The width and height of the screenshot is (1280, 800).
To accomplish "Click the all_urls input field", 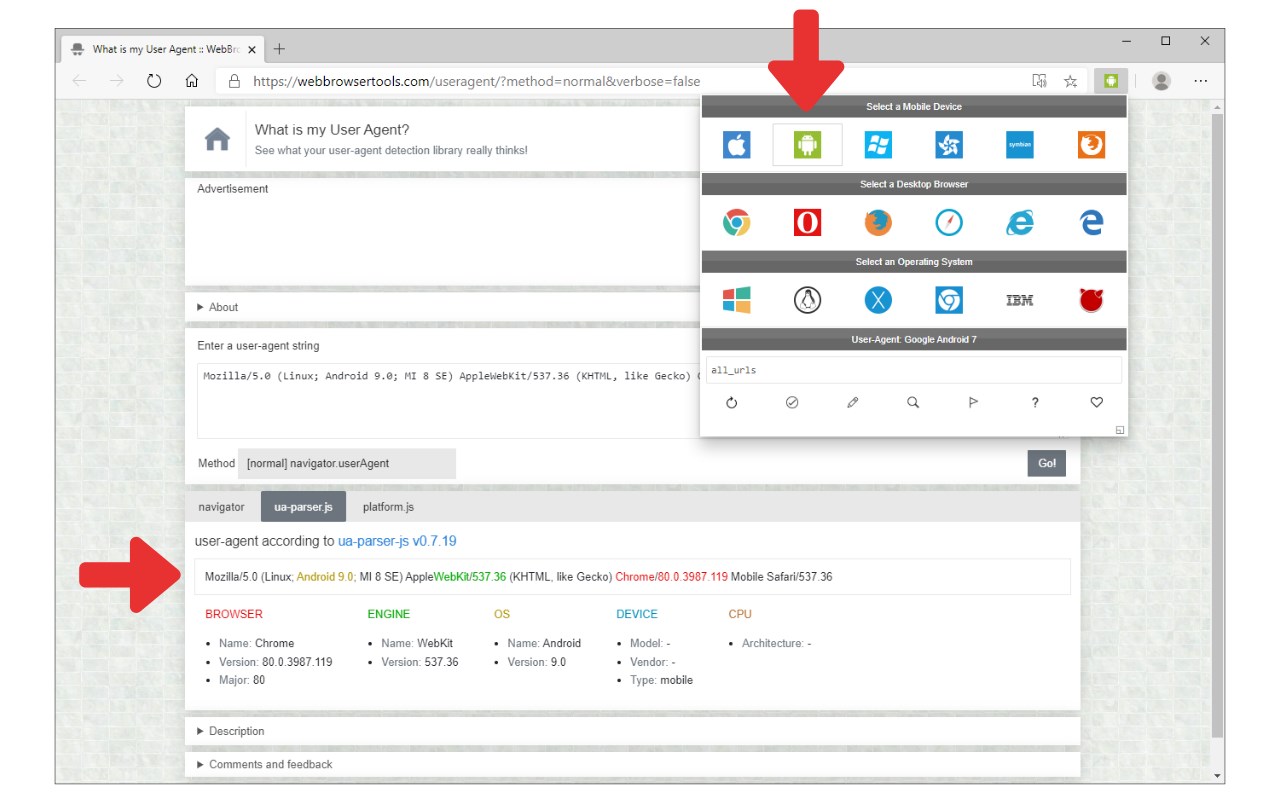I will [x=914, y=370].
